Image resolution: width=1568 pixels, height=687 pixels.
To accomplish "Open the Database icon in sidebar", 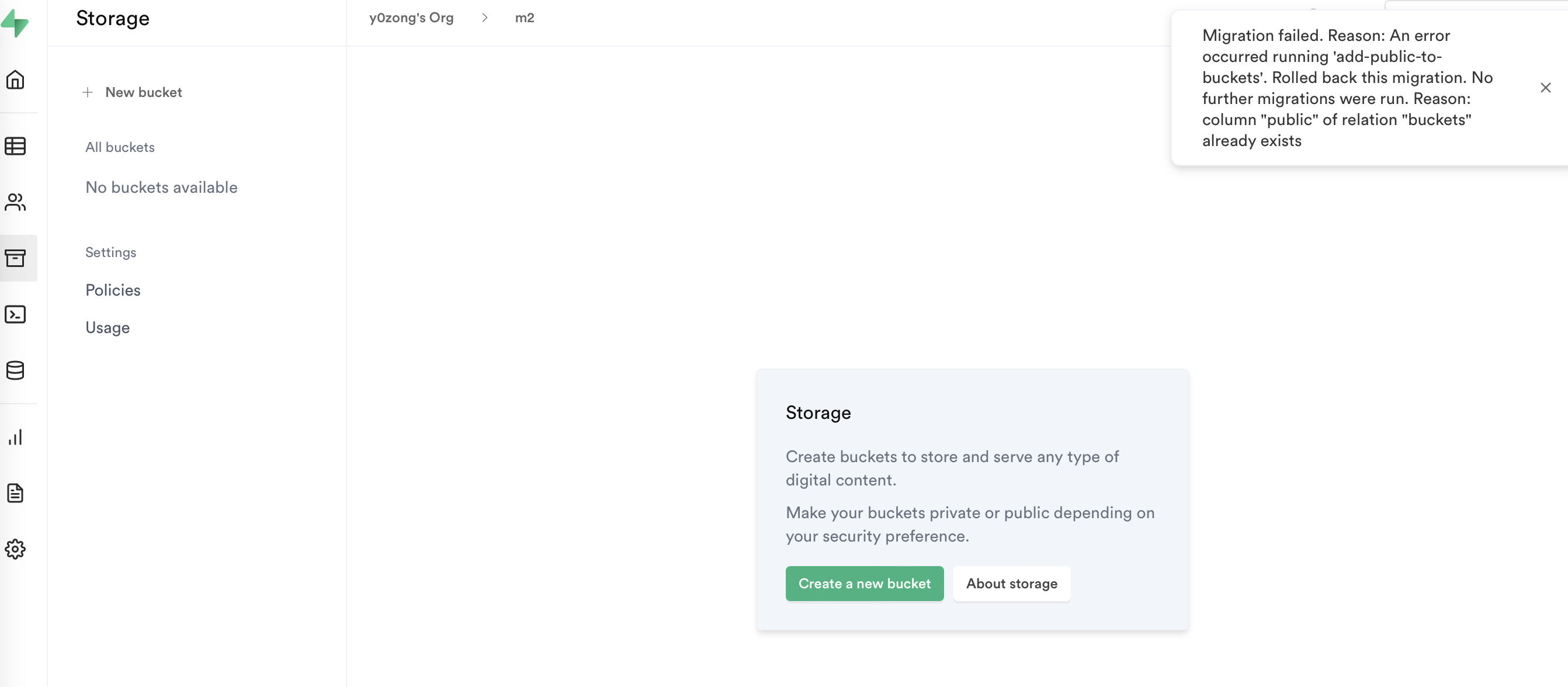I will (15, 370).
